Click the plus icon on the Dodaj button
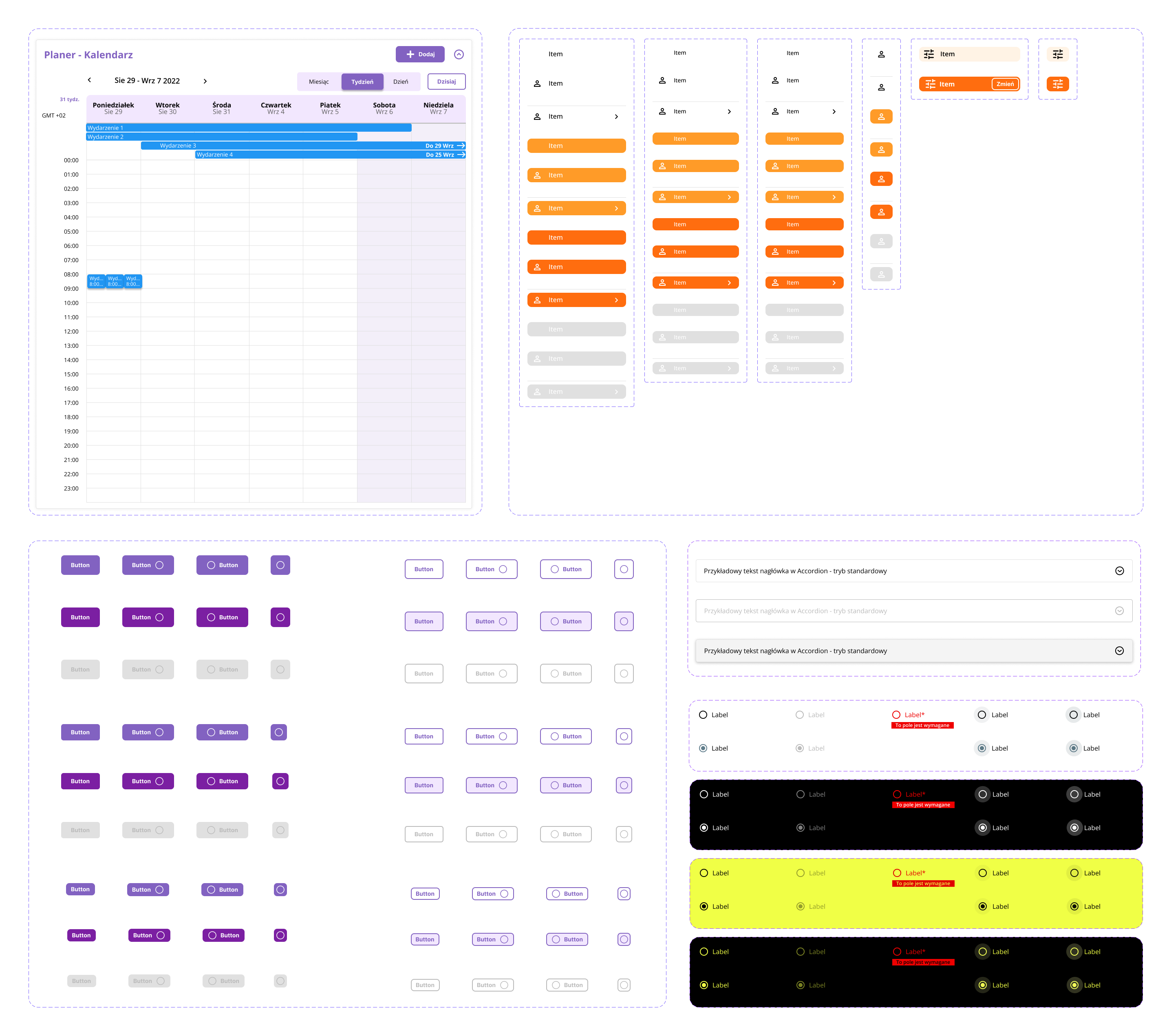 point(410,54)
